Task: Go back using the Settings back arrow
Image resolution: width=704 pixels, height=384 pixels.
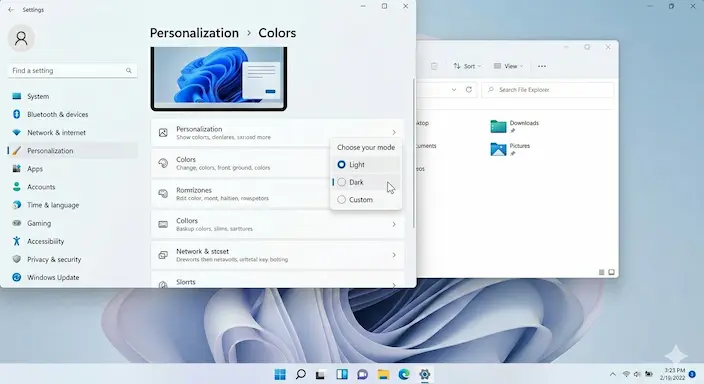Action: pos(11,9)
